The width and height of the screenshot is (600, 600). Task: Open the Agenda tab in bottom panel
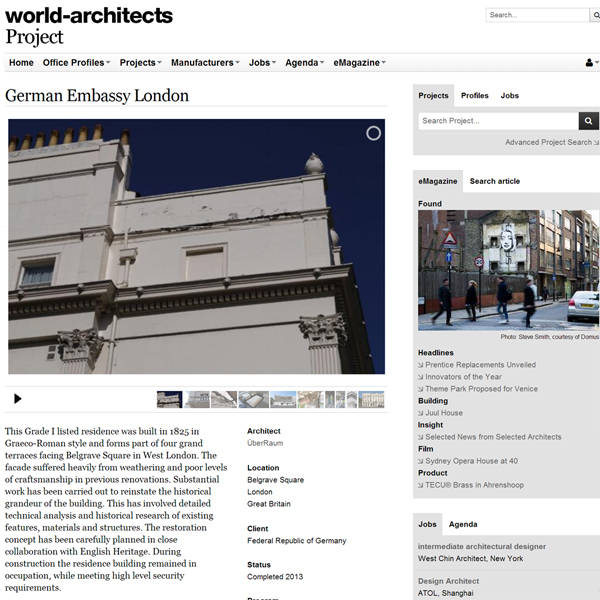(463, 524)
